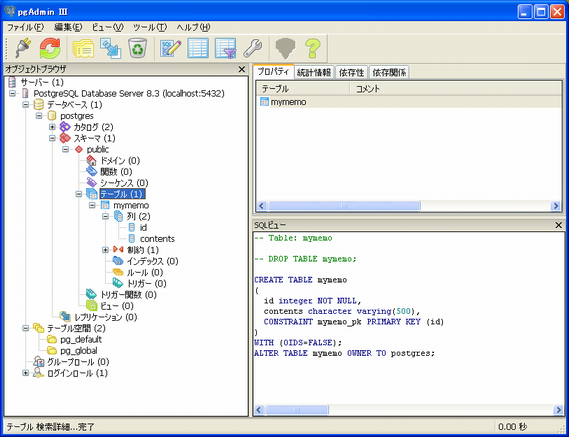Click the pg_default tablespace folder icon
569x437 pixels.
[52, 339]
